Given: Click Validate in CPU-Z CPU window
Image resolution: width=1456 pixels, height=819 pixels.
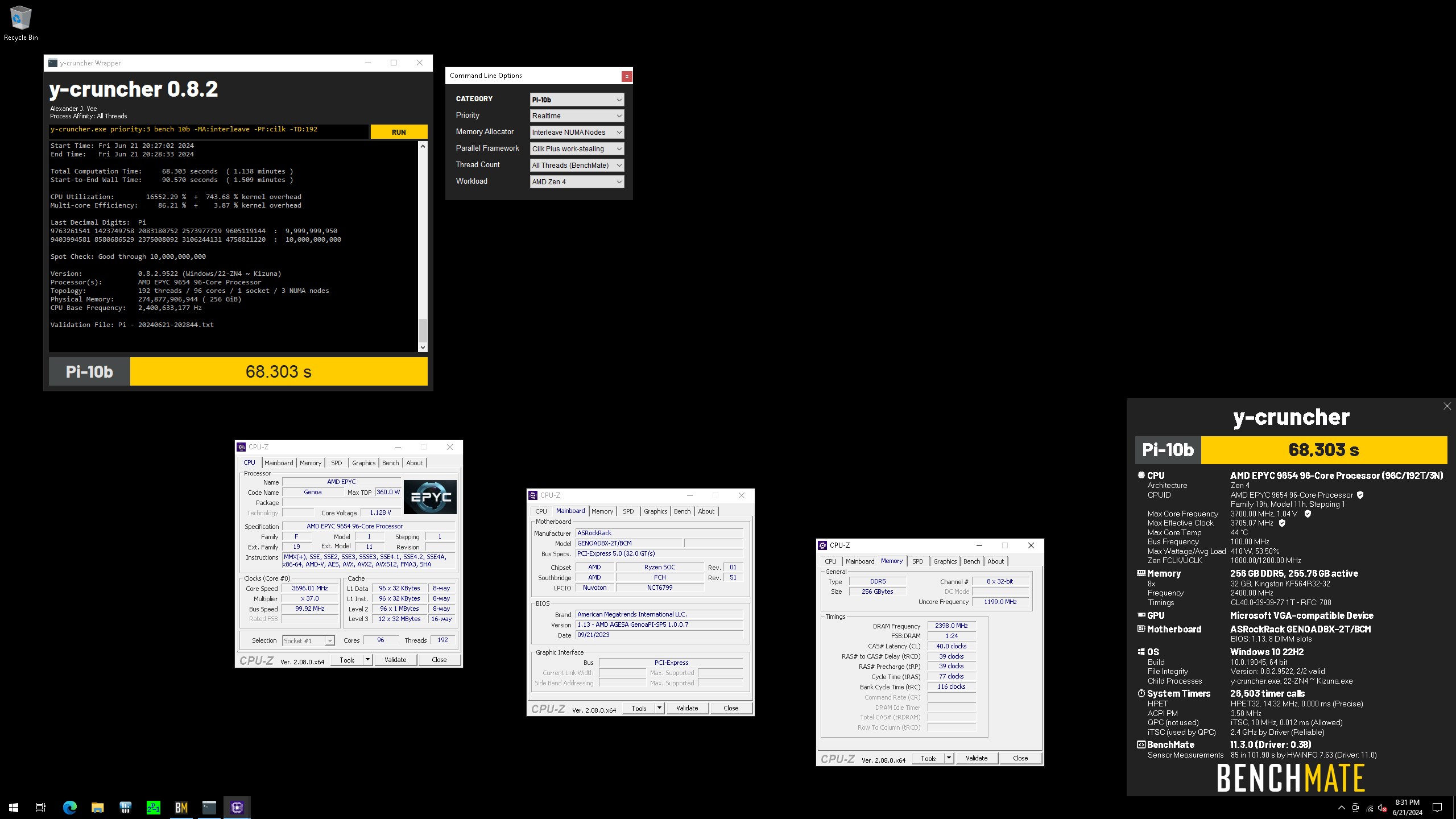Looking at the screenshot, I should [x=395, y=660].
